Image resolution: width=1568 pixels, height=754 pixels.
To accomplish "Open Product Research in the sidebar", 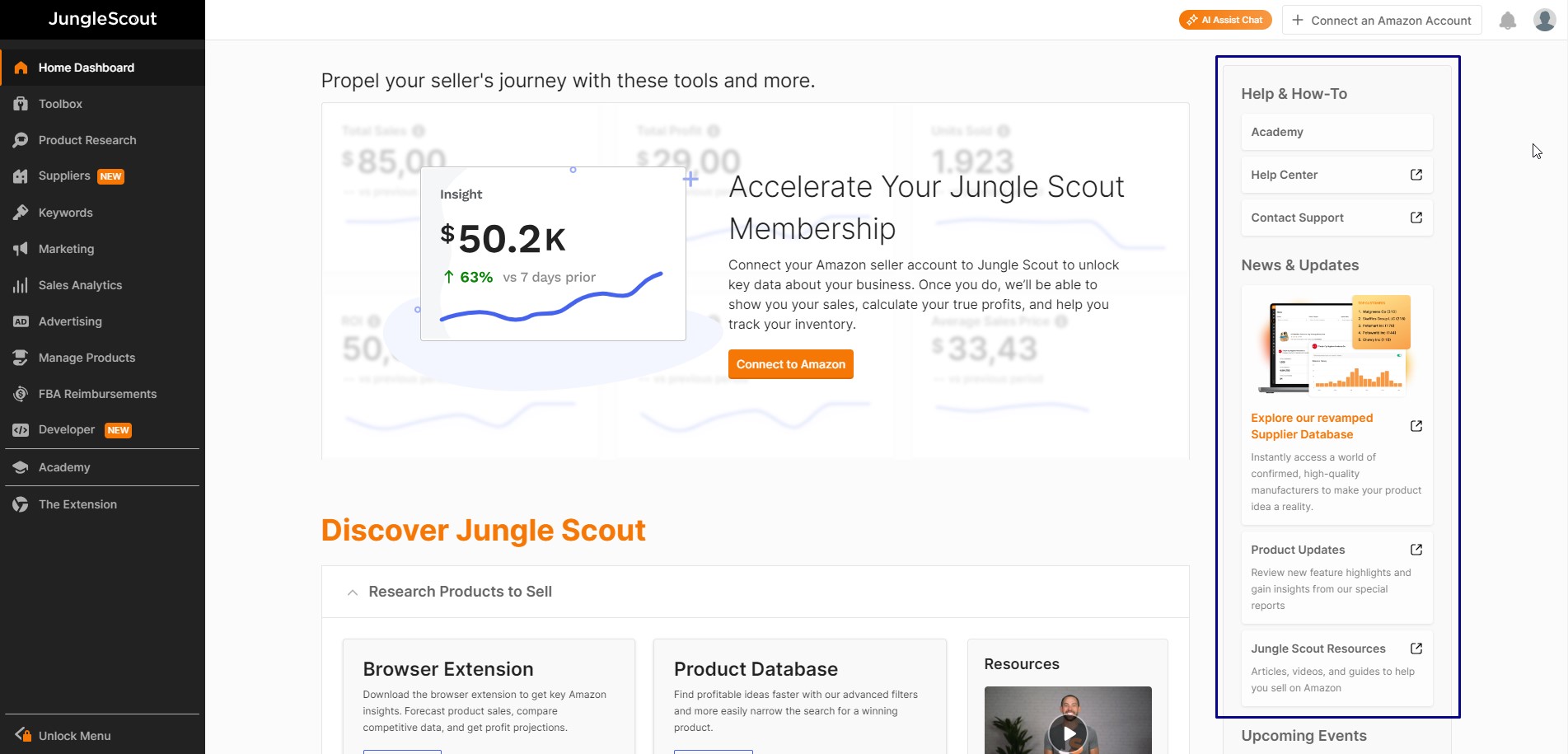I will [x=87, y=140].
